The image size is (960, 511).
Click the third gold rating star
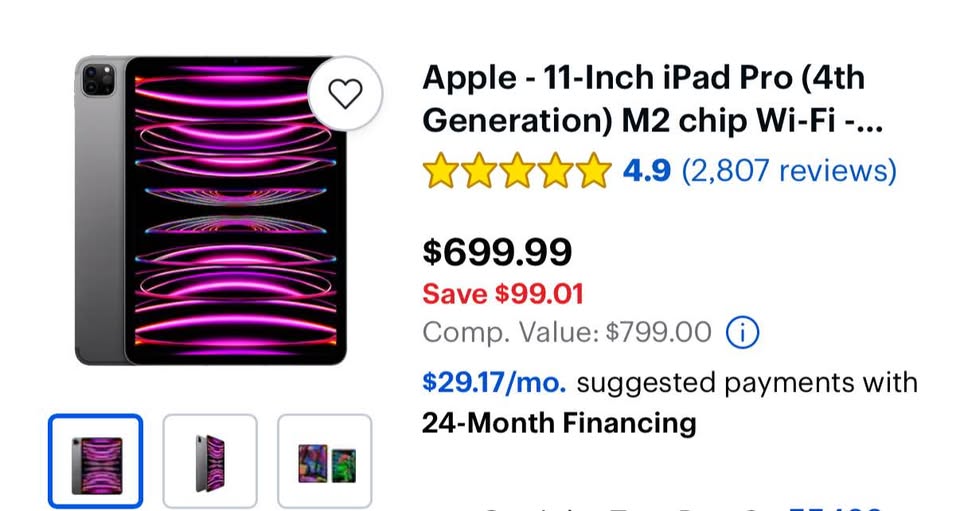(517, 171)
